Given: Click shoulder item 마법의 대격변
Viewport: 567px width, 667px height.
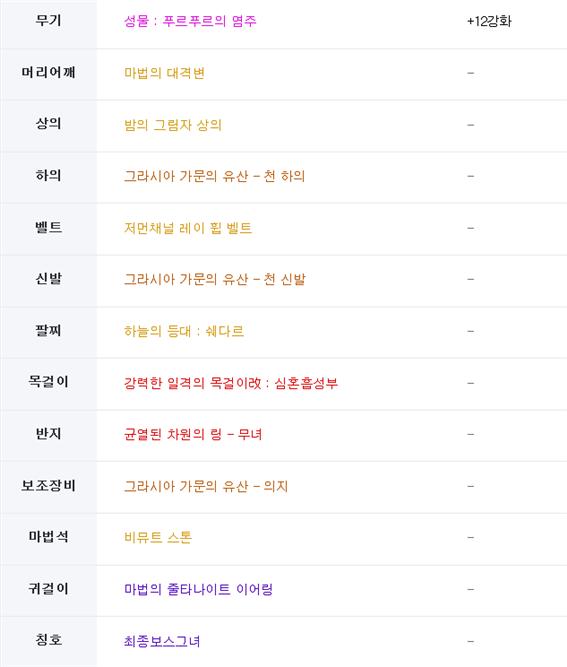Looking at the screenshot, I should pyautogui.click(x=164, y=73).
